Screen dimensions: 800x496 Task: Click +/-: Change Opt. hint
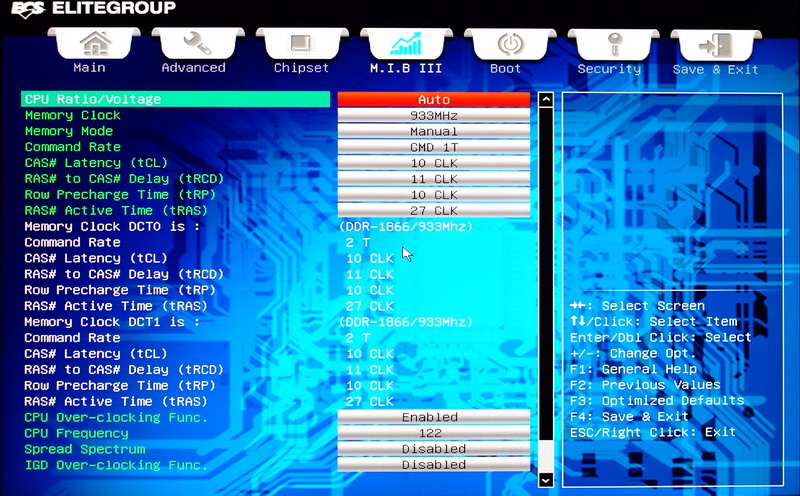click(x=633, y=353)
